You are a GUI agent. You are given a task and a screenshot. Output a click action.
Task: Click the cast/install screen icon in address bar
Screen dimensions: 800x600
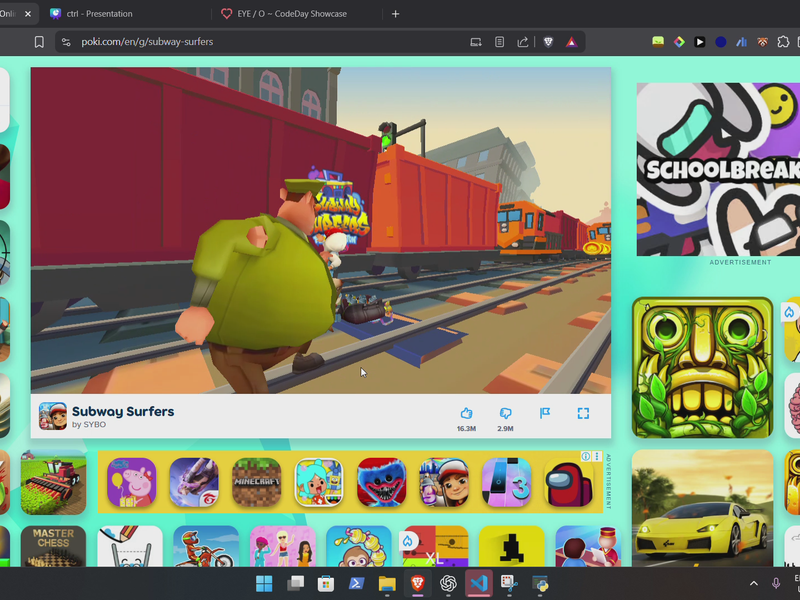[x=476, y=42]
